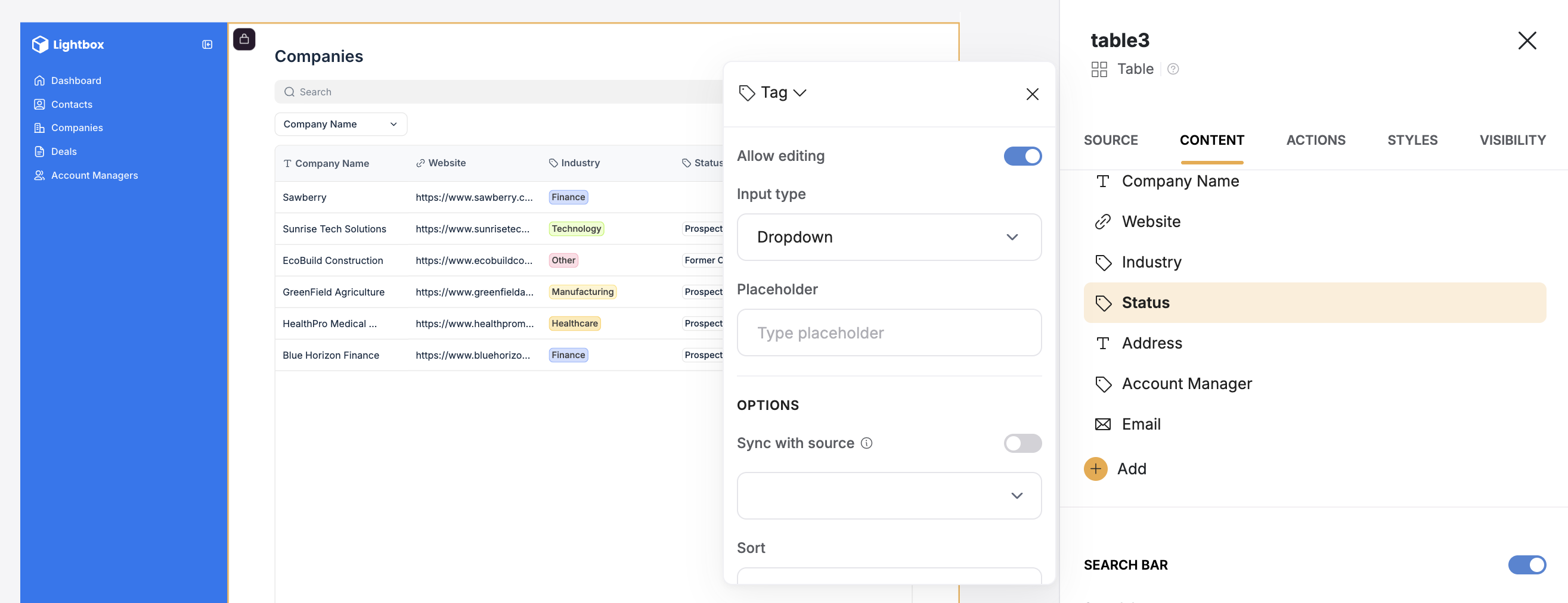Select the Status field row
The width and height of the screenshot is (1568, 603).
1315,303
